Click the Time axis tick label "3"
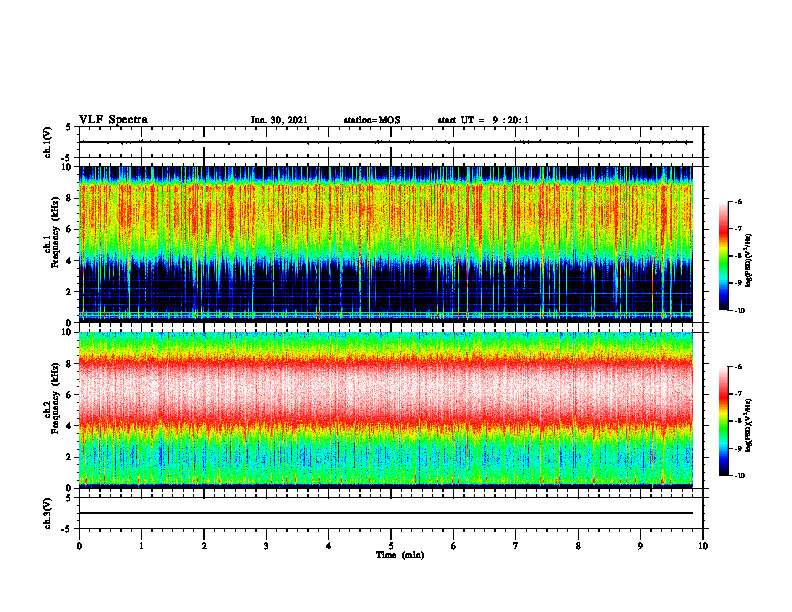Screen dimensions: 792x612 pos(266,546)
